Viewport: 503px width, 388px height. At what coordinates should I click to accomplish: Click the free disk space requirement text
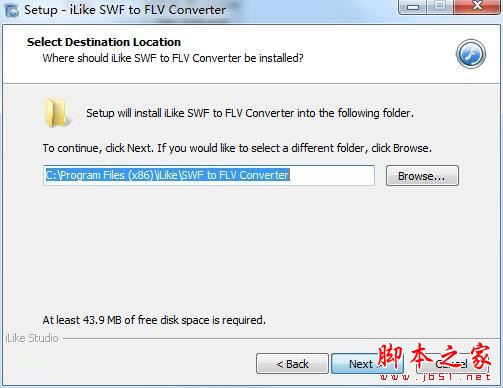click(x=154, y=320)
